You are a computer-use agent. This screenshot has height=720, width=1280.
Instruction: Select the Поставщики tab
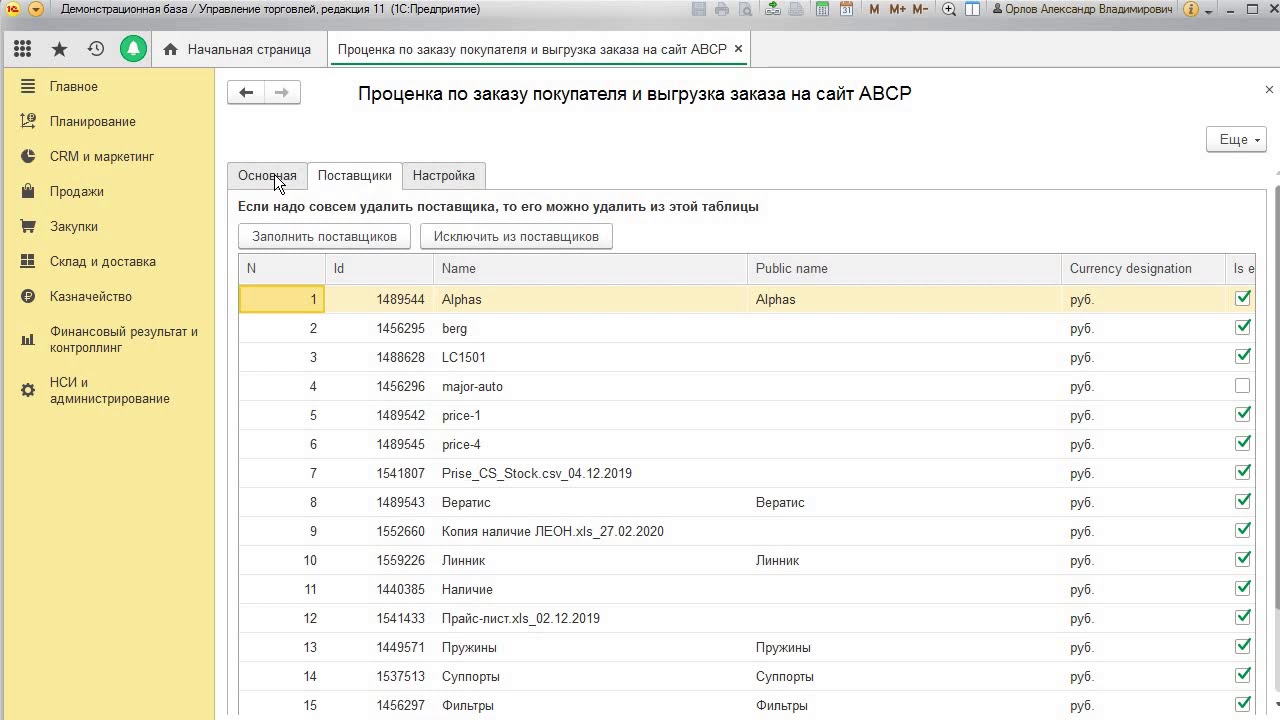click(x=355, y=176)
